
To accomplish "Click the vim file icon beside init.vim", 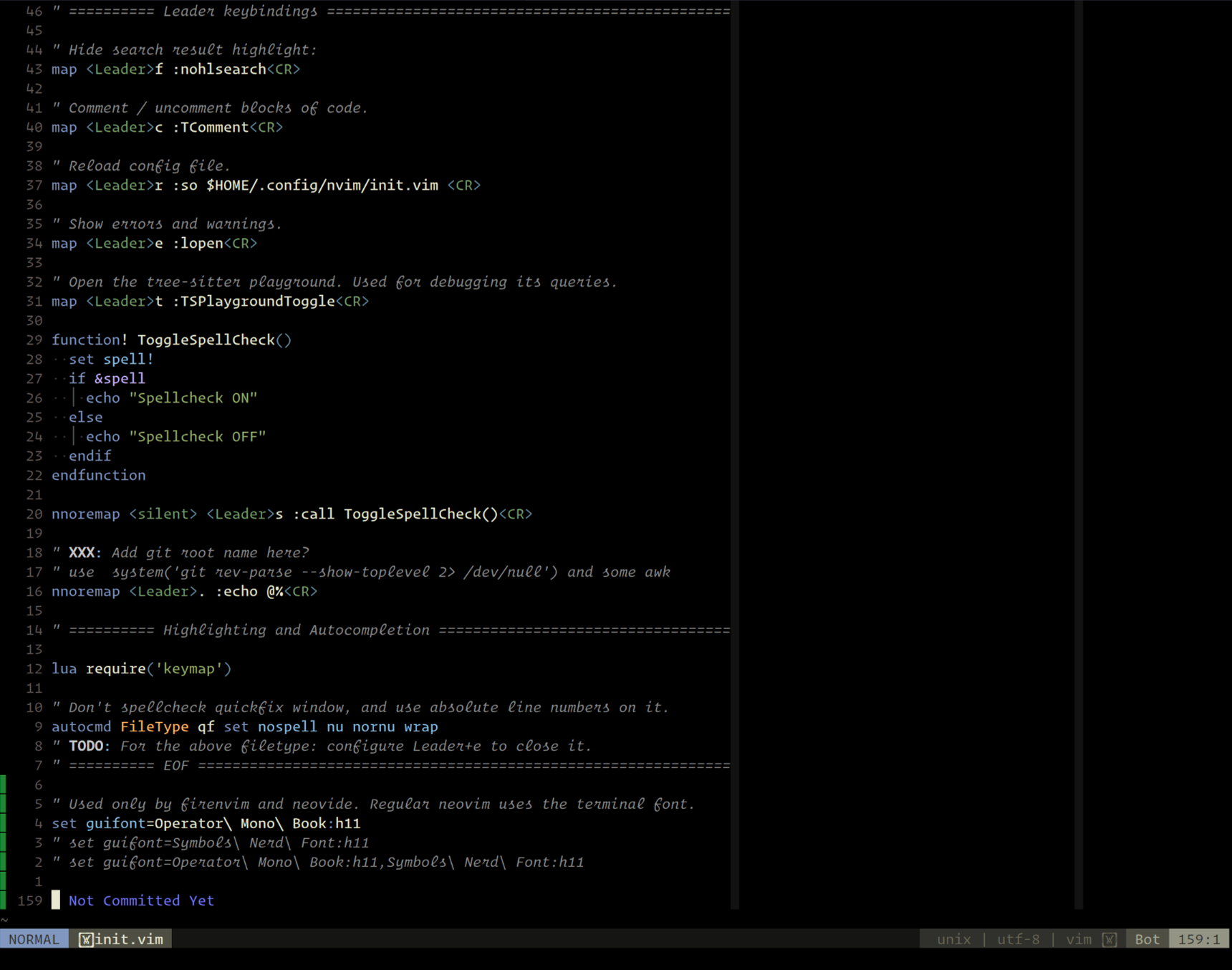I will 85,939.
